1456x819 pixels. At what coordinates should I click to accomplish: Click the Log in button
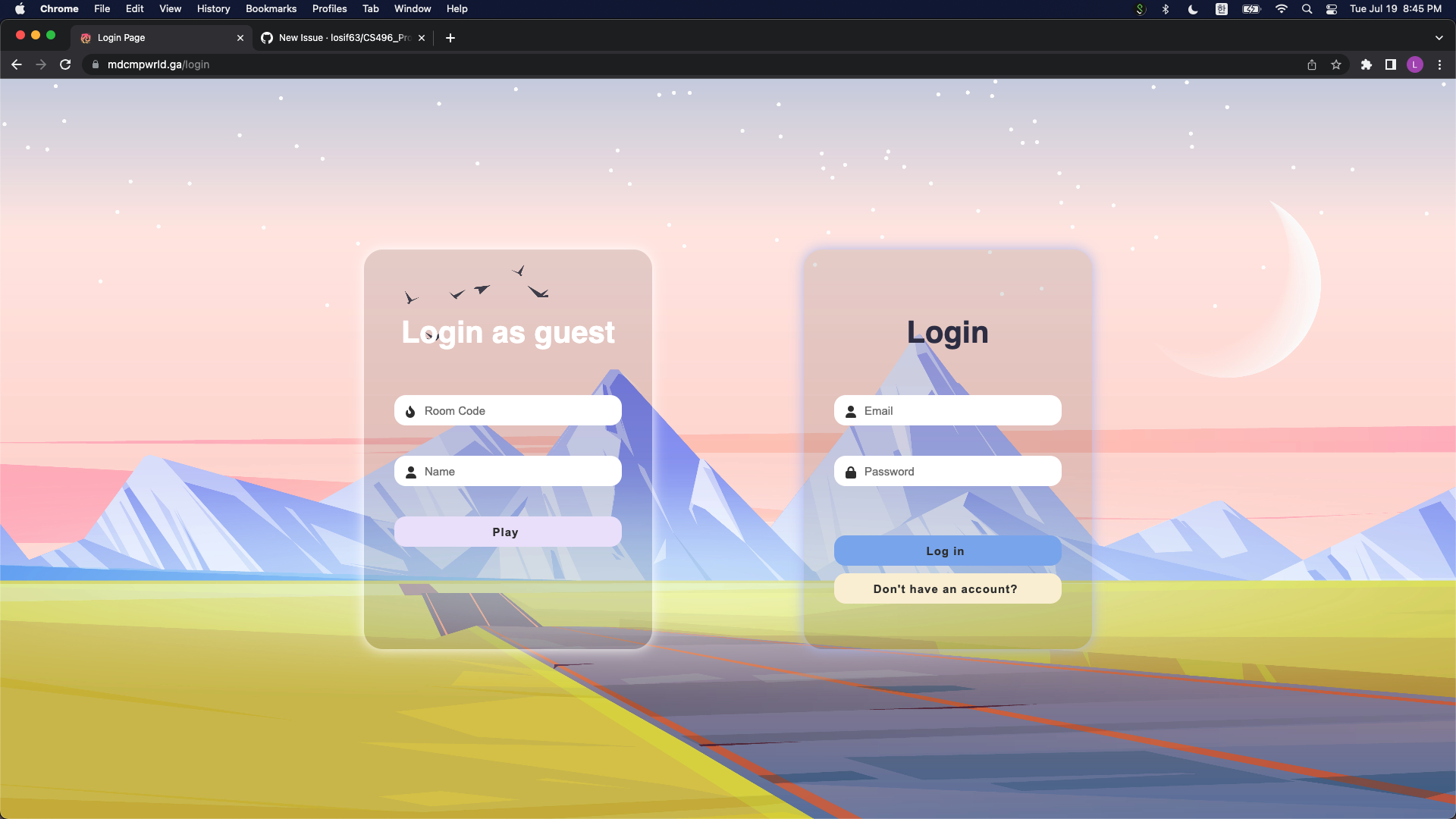tap(947, 551)
